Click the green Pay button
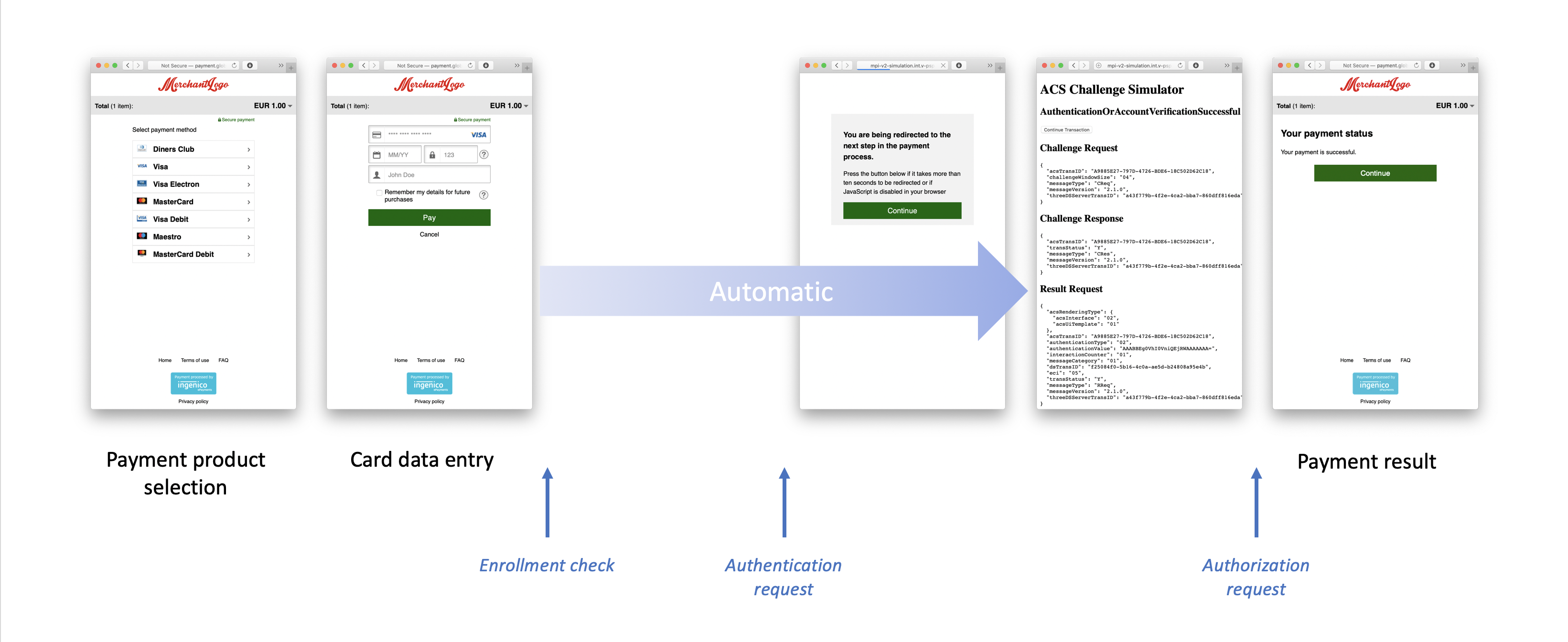This screenshot has width=1568, height=642. coord(429,218)
